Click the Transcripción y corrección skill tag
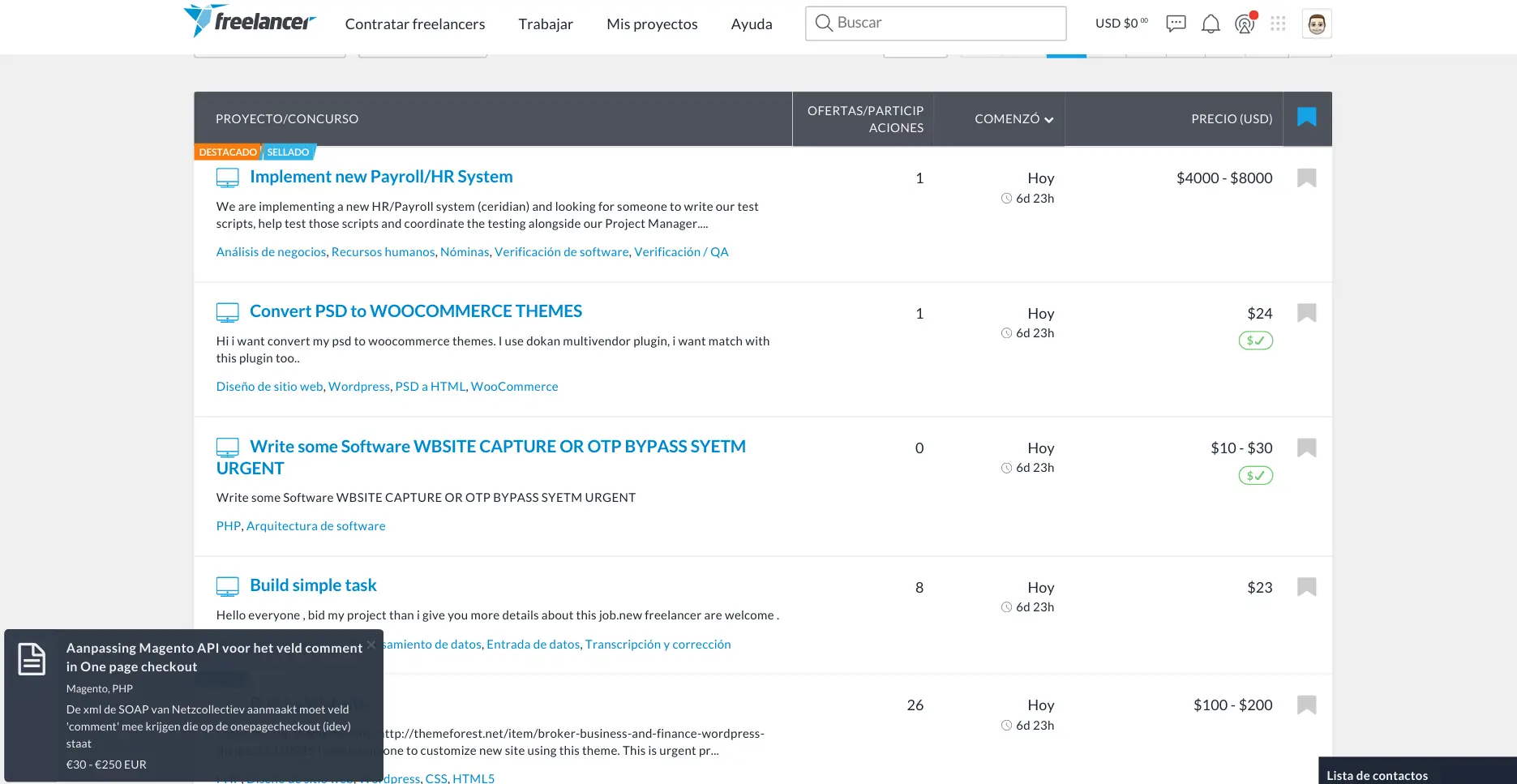 [658, 645]
